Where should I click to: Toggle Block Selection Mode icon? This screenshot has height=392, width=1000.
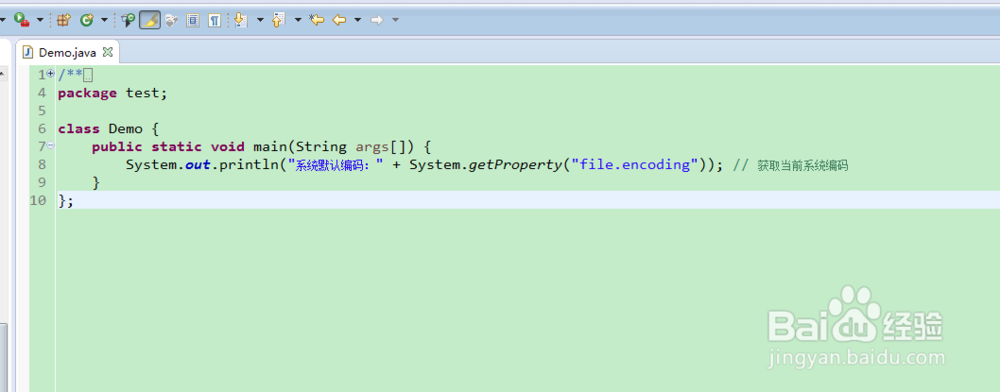pos(193,20)
